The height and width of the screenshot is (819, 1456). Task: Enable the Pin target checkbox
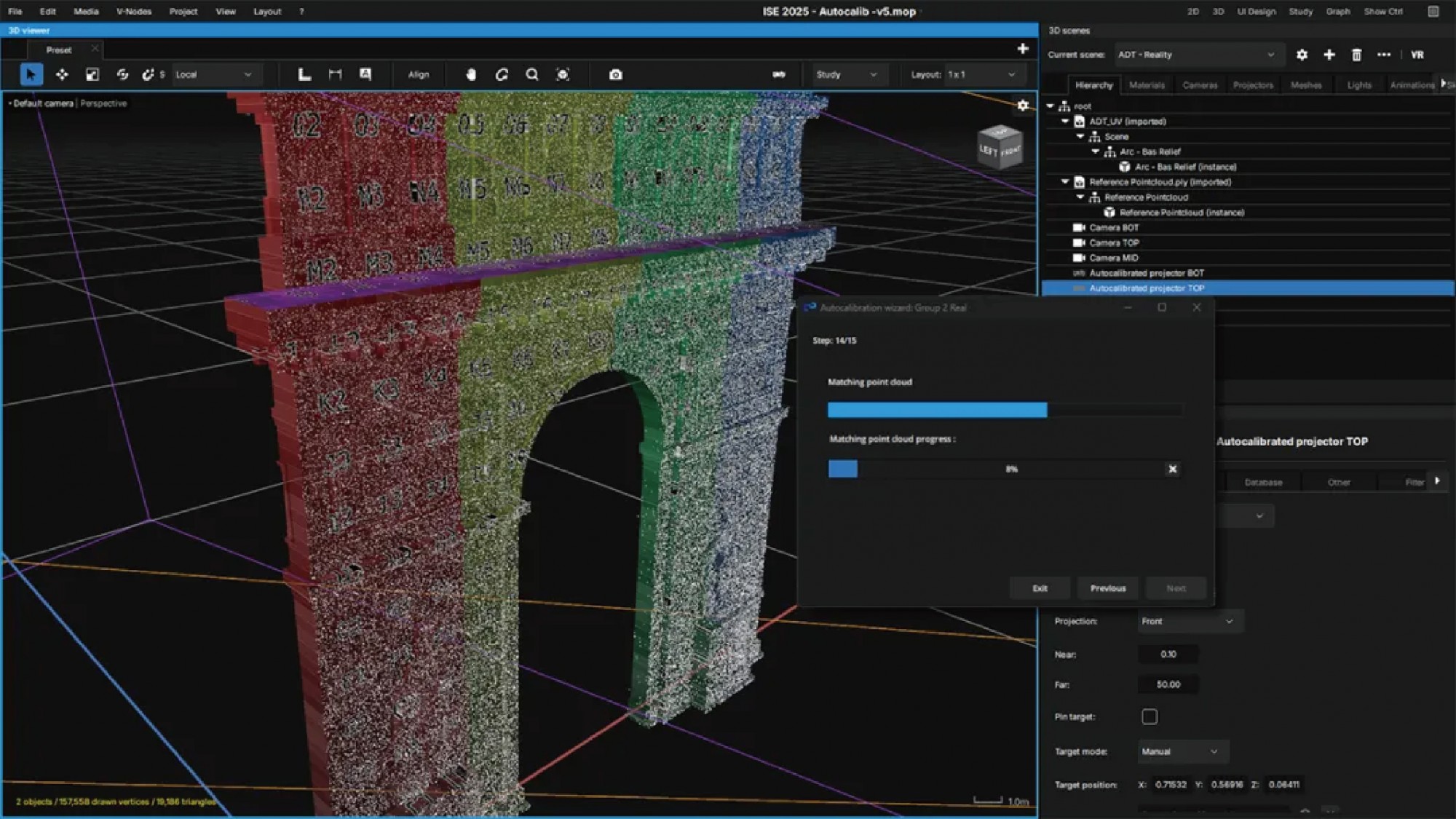1150,716
